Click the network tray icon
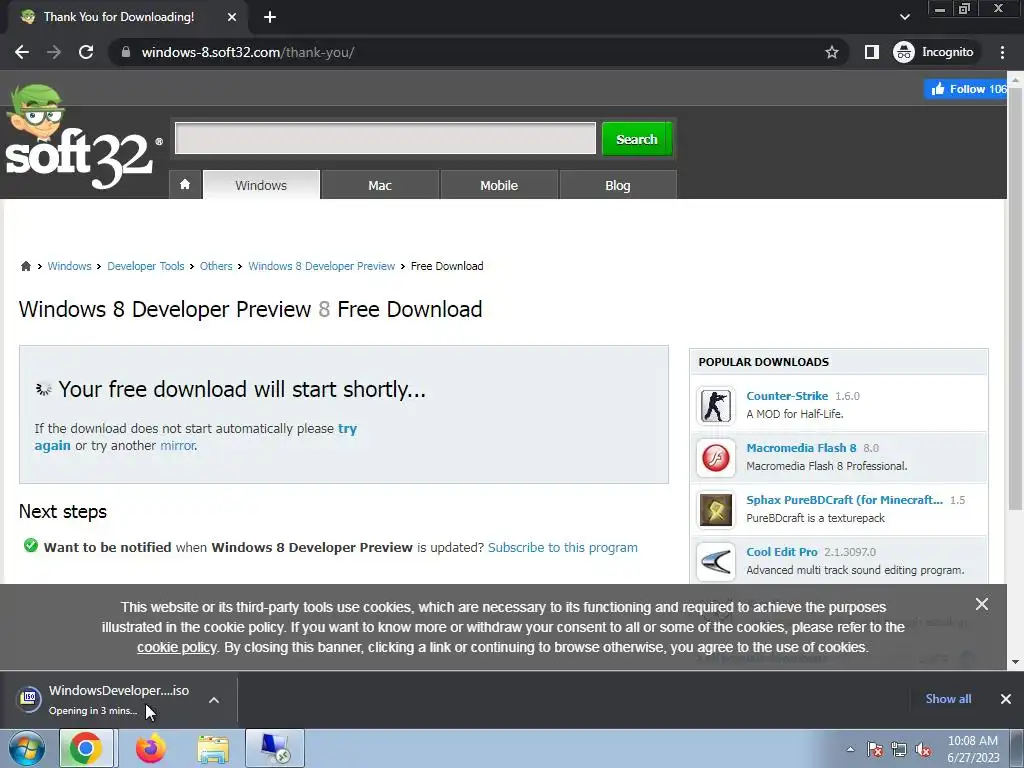This screenshot has width=1024, height=768. [x=899, y=749]
